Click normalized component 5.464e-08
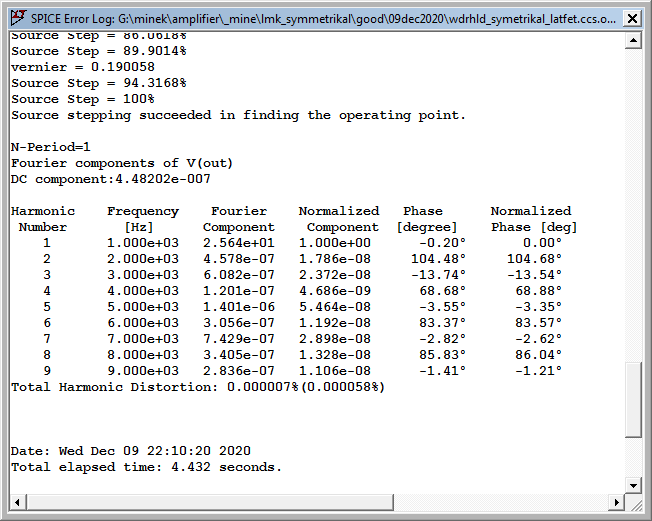Image resolution: width=652 pixels, height=521 pixels. click(335, 307)
